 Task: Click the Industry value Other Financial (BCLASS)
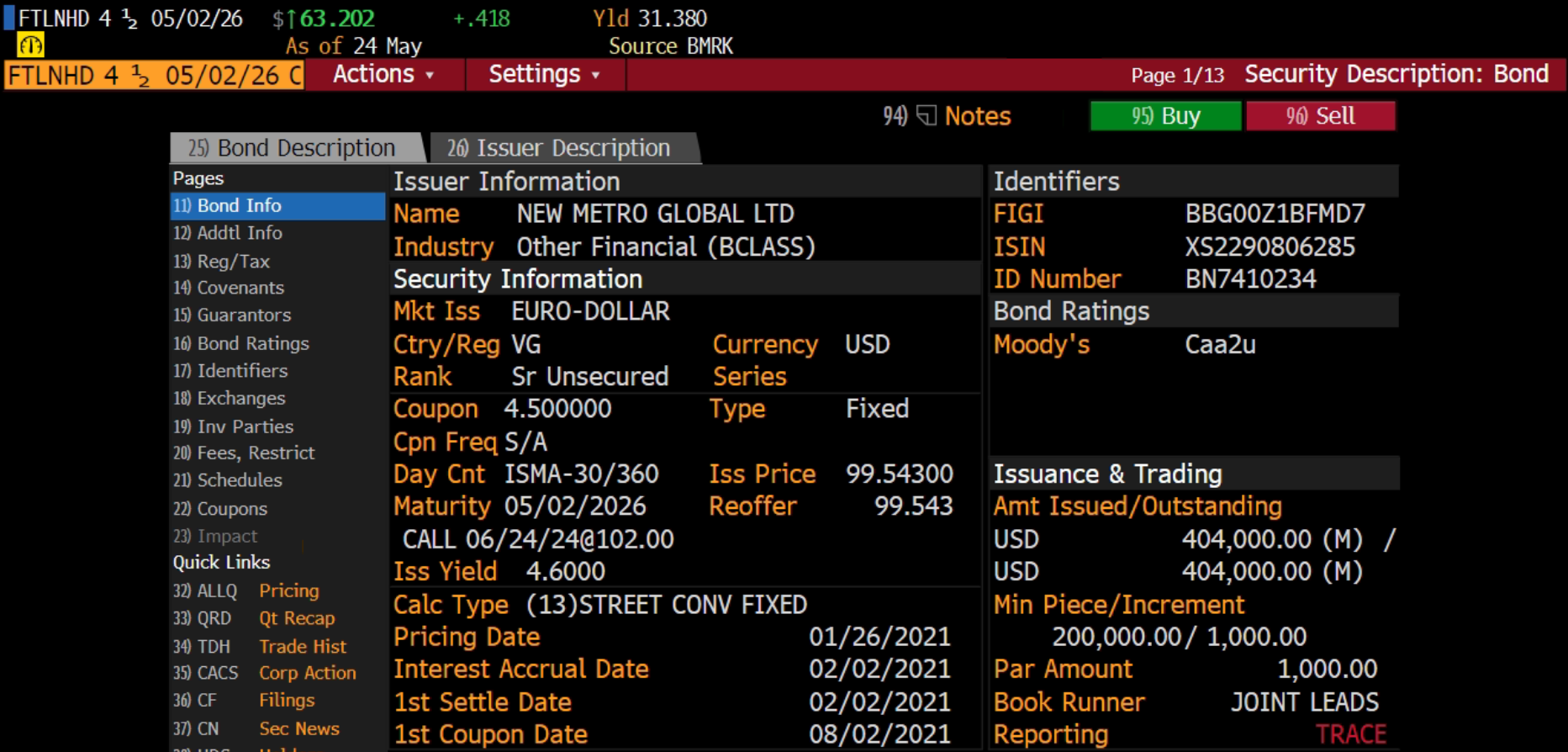(666, 247)
